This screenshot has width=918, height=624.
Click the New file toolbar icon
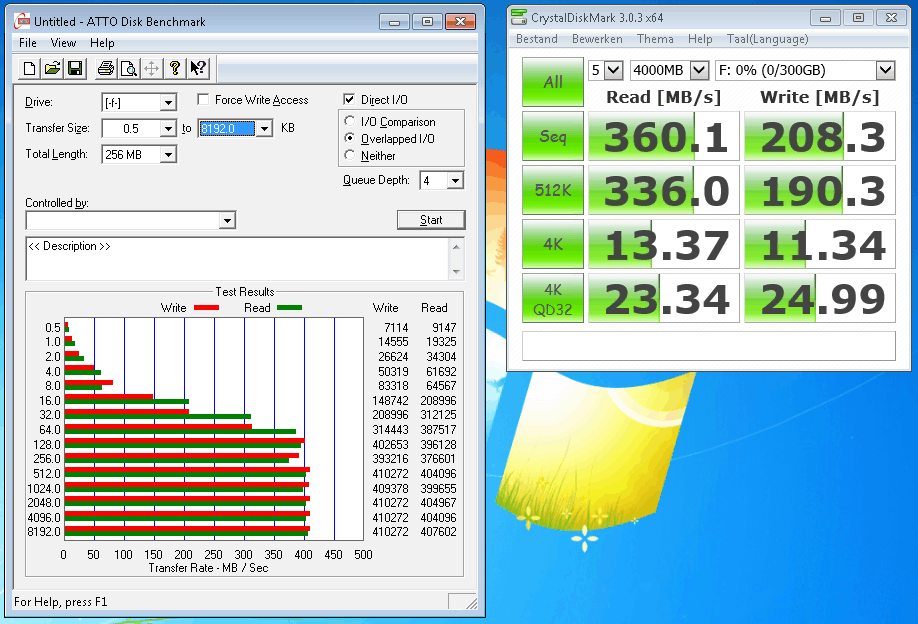[x=29, y=68]
